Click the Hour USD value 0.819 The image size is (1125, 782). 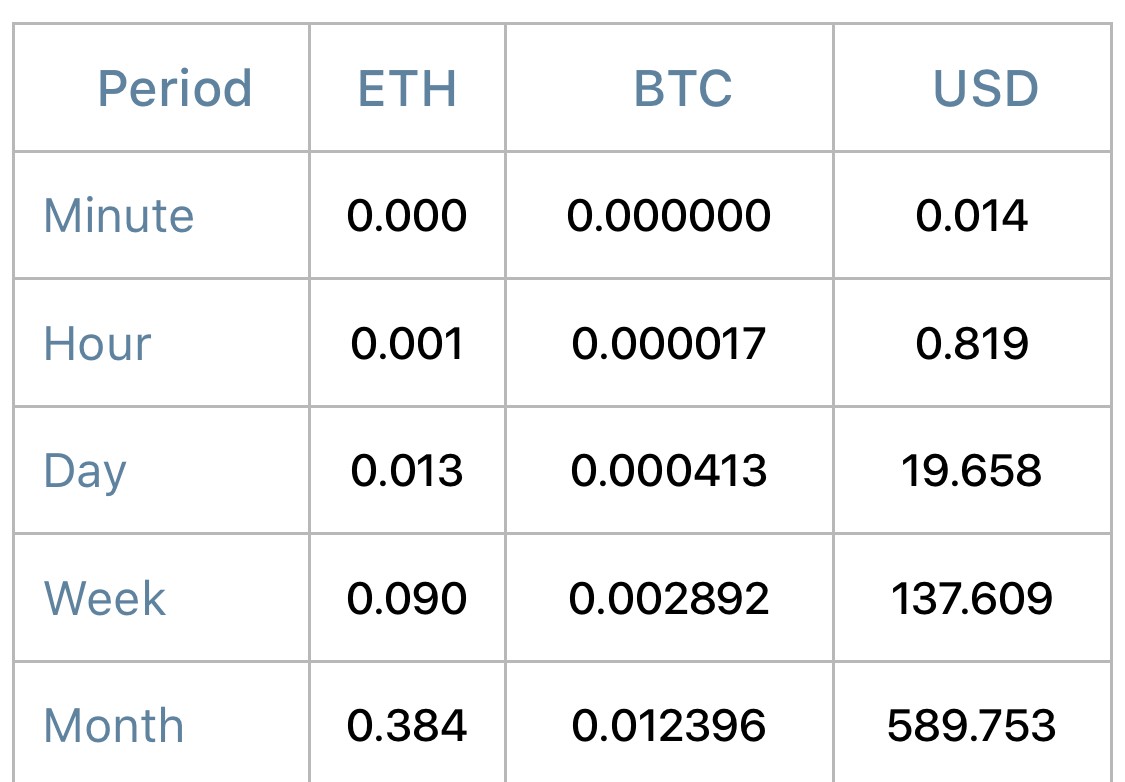pyautogui.click(x=971, y=344)
